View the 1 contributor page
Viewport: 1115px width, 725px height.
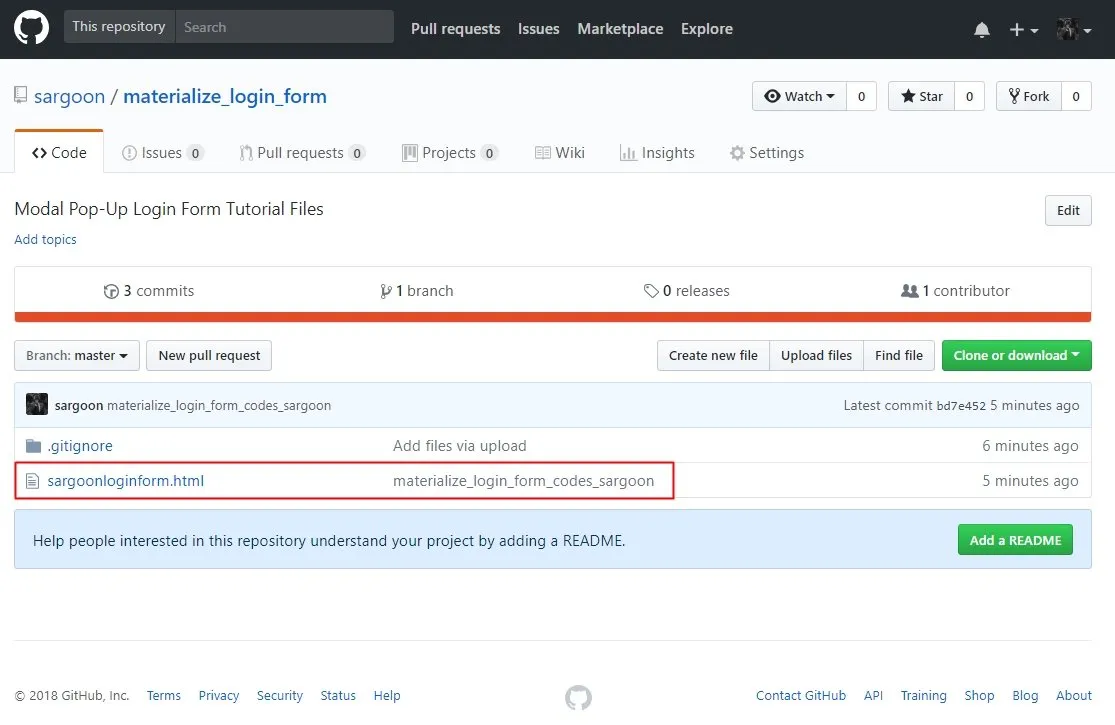point(955,291)
